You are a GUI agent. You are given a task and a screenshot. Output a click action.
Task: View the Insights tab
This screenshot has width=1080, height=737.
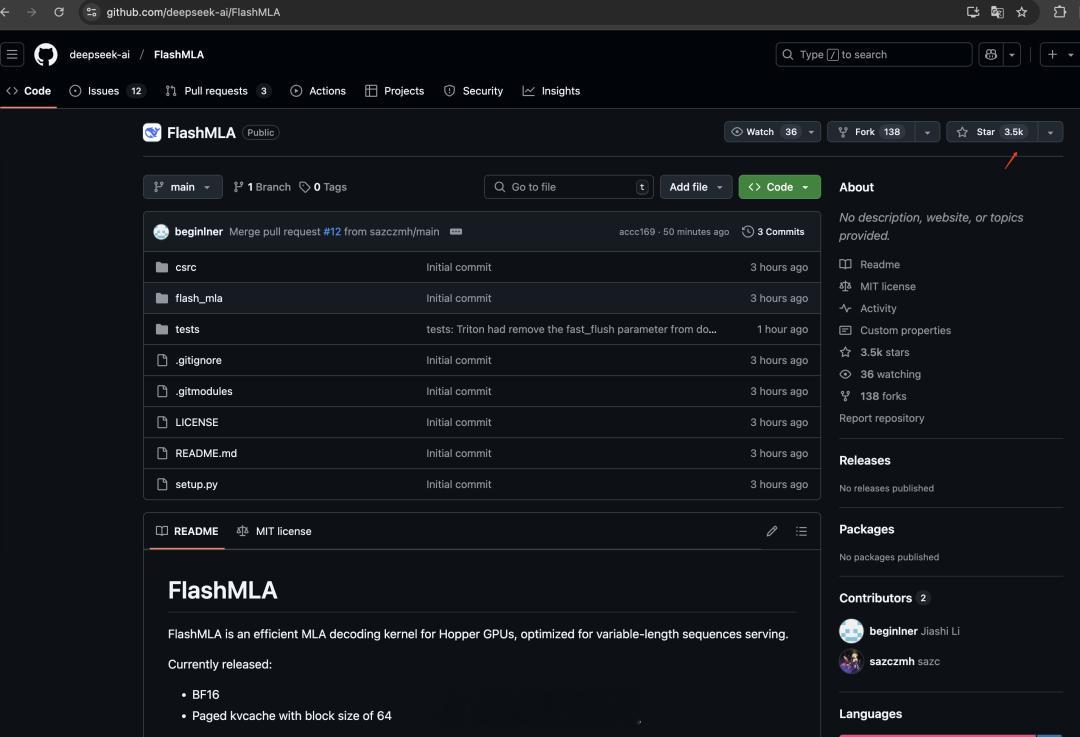(x=551, y=91)
